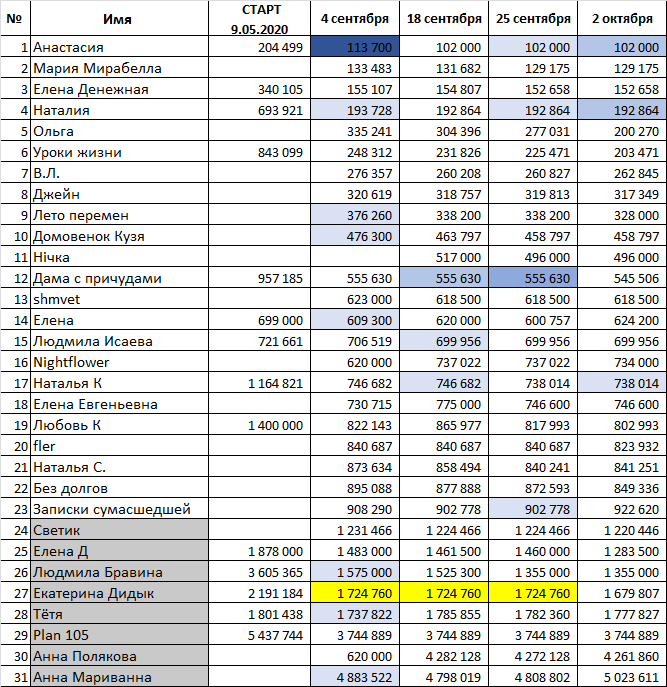Select the name cell 'Nightflower'
This screenshot has width=667, height=687.
(x=119, y=362)
